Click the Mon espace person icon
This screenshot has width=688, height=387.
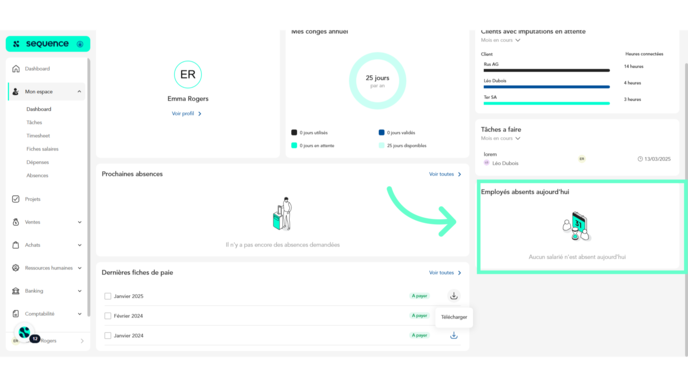(16, 91)
